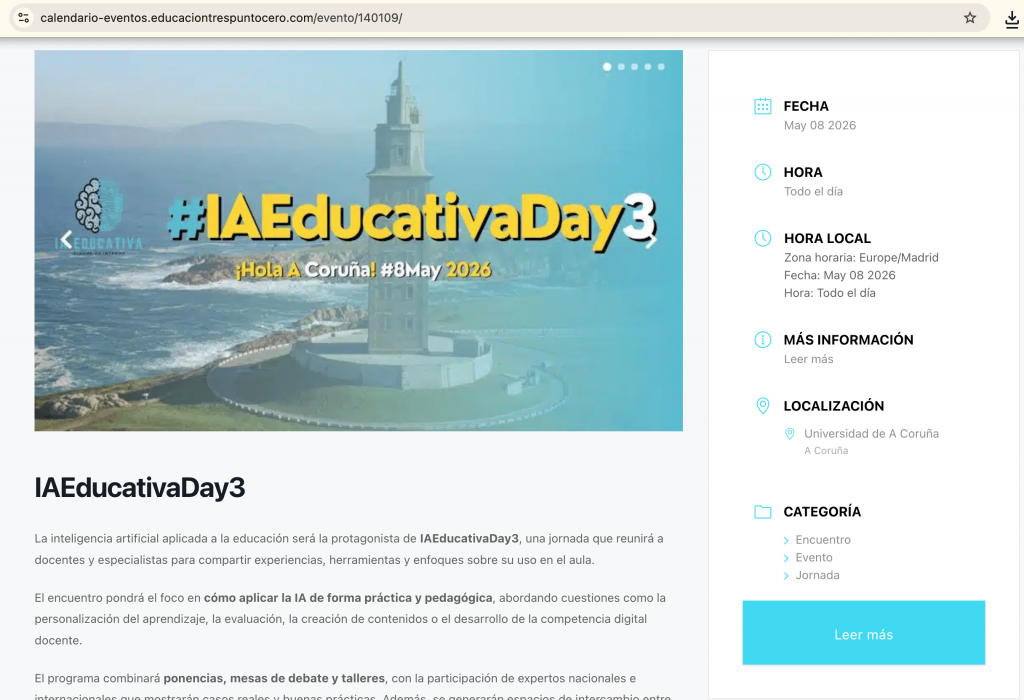
Task: Open the Jornada category link
Action: 817,575
